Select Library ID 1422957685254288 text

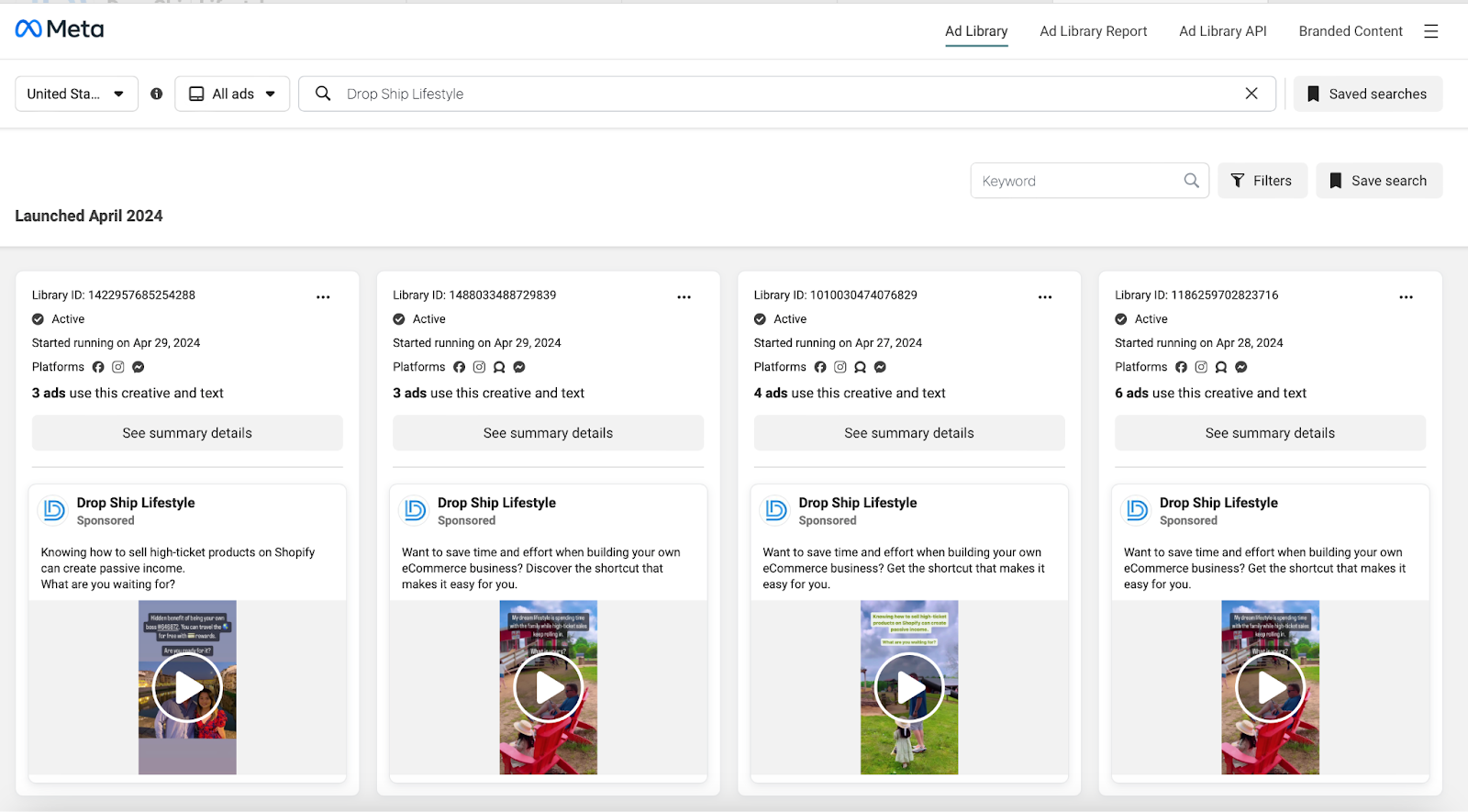114,295
